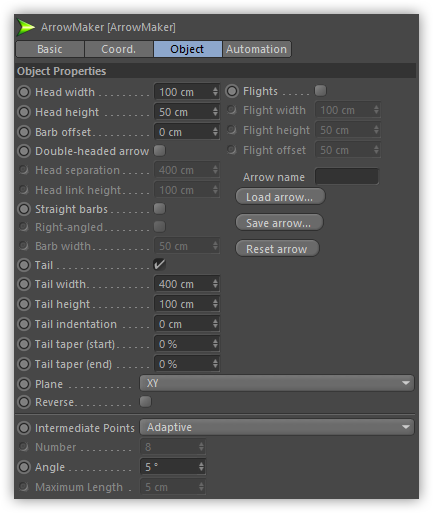433x513 pixels.
Task: Click Tail taper (start) keyframe circle
Action: pyautogui.click(x=24, y=344)
